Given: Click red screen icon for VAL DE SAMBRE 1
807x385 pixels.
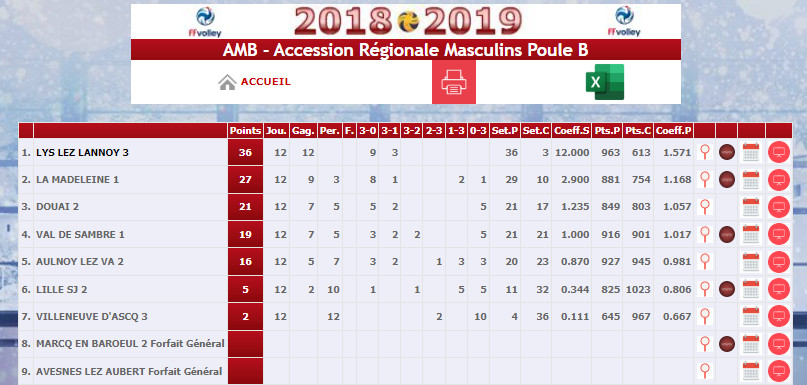Looking at the screenshot, I should click(x=778, y=234).
